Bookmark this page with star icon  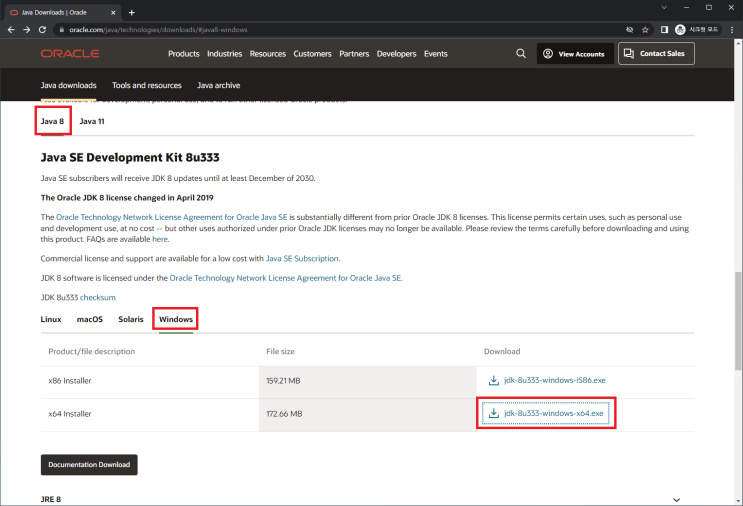click(x=645, y=30)
